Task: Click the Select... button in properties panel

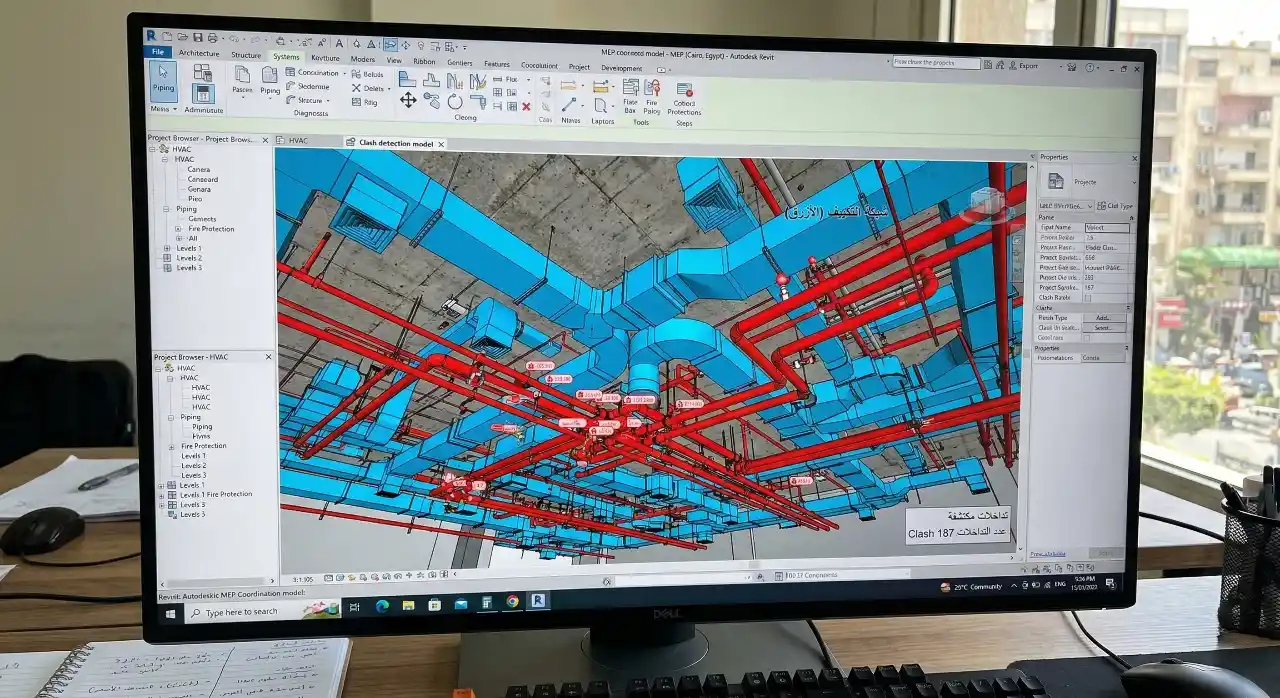Action: (1103, 328)
